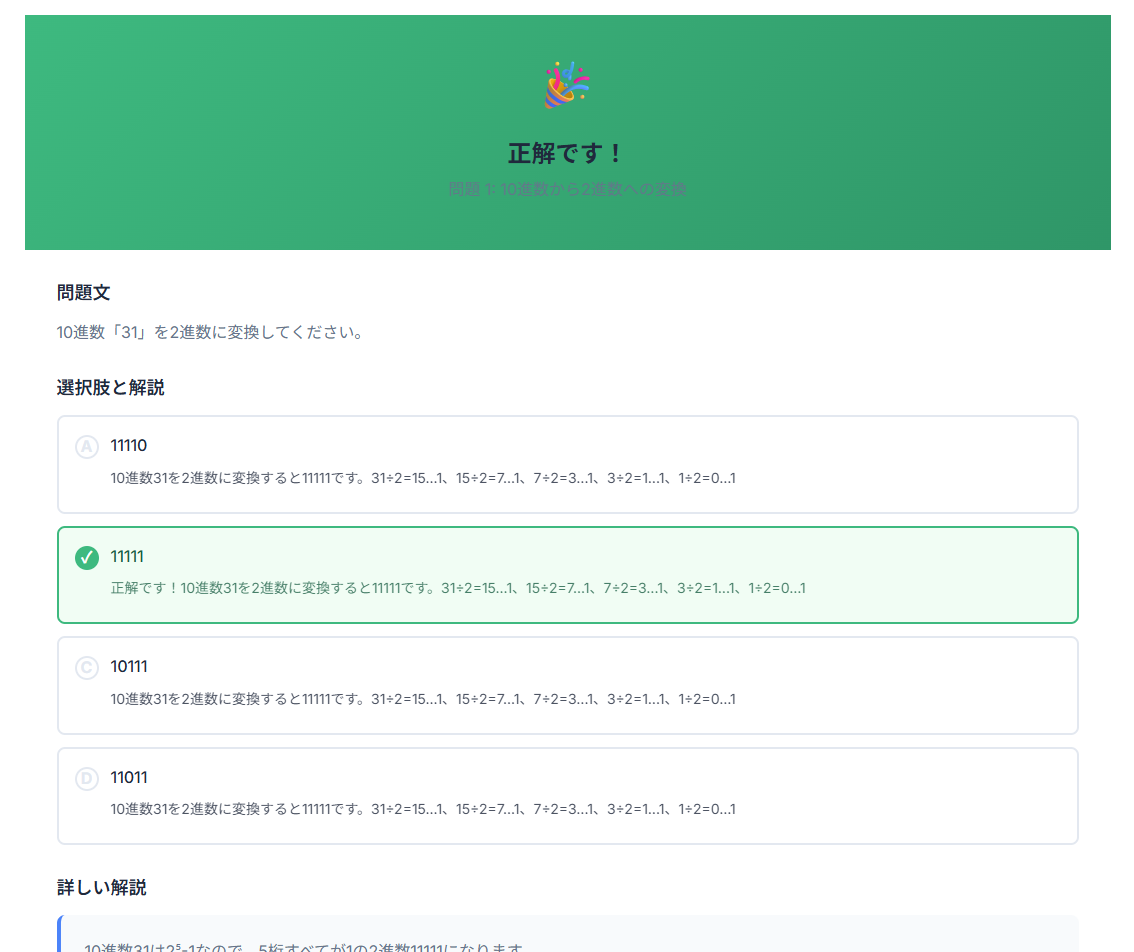The height and width of the screenshot is (952, 1134).
Task: Click the 問題 1 subtitle in the banner
Action: click(x=567, y=190)
